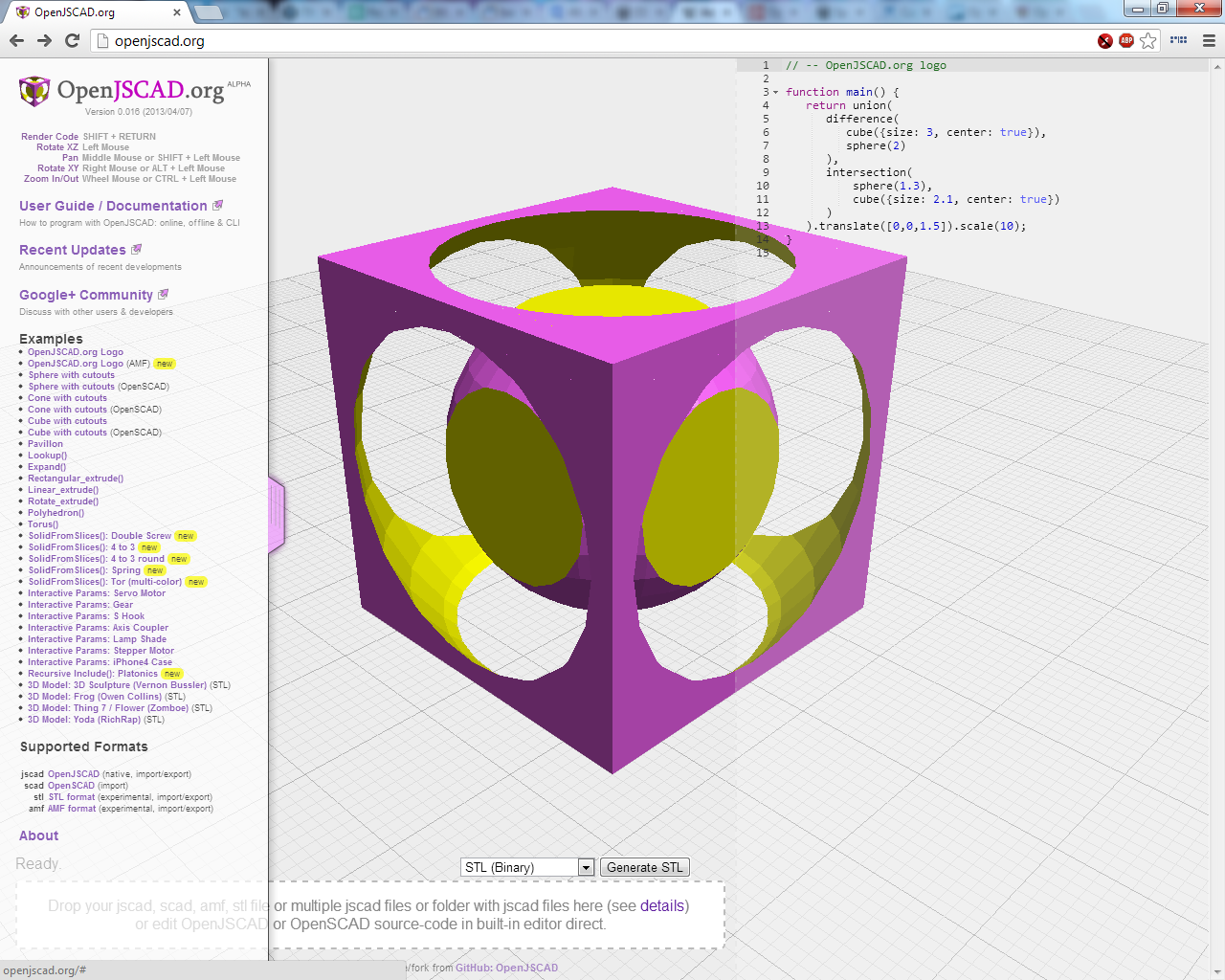Load 3D Model: 3D Sculpture (Vernon Bussler)
The image size is (1225, 980).
point(117,685)
